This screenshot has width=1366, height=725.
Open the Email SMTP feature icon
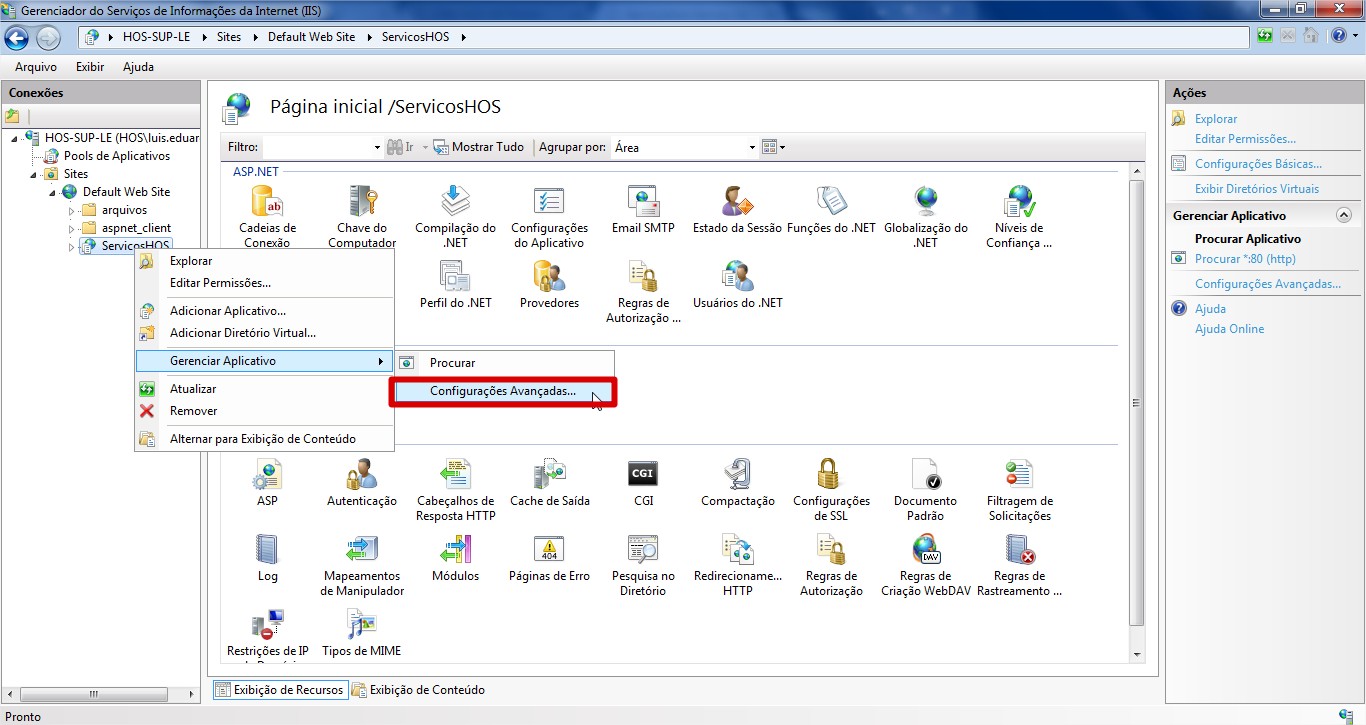pyautogui.click(x=643, y=204)
